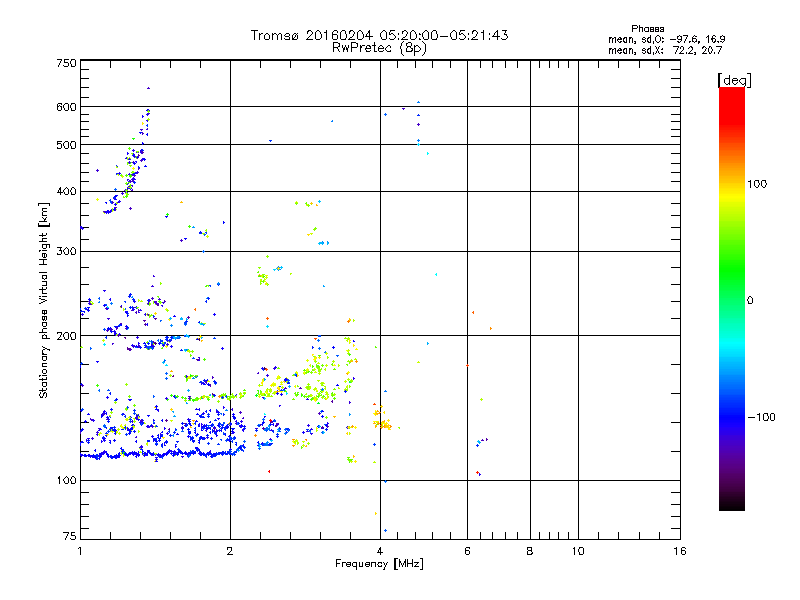Click the colorbar tick label '100'

click(757, 184)
